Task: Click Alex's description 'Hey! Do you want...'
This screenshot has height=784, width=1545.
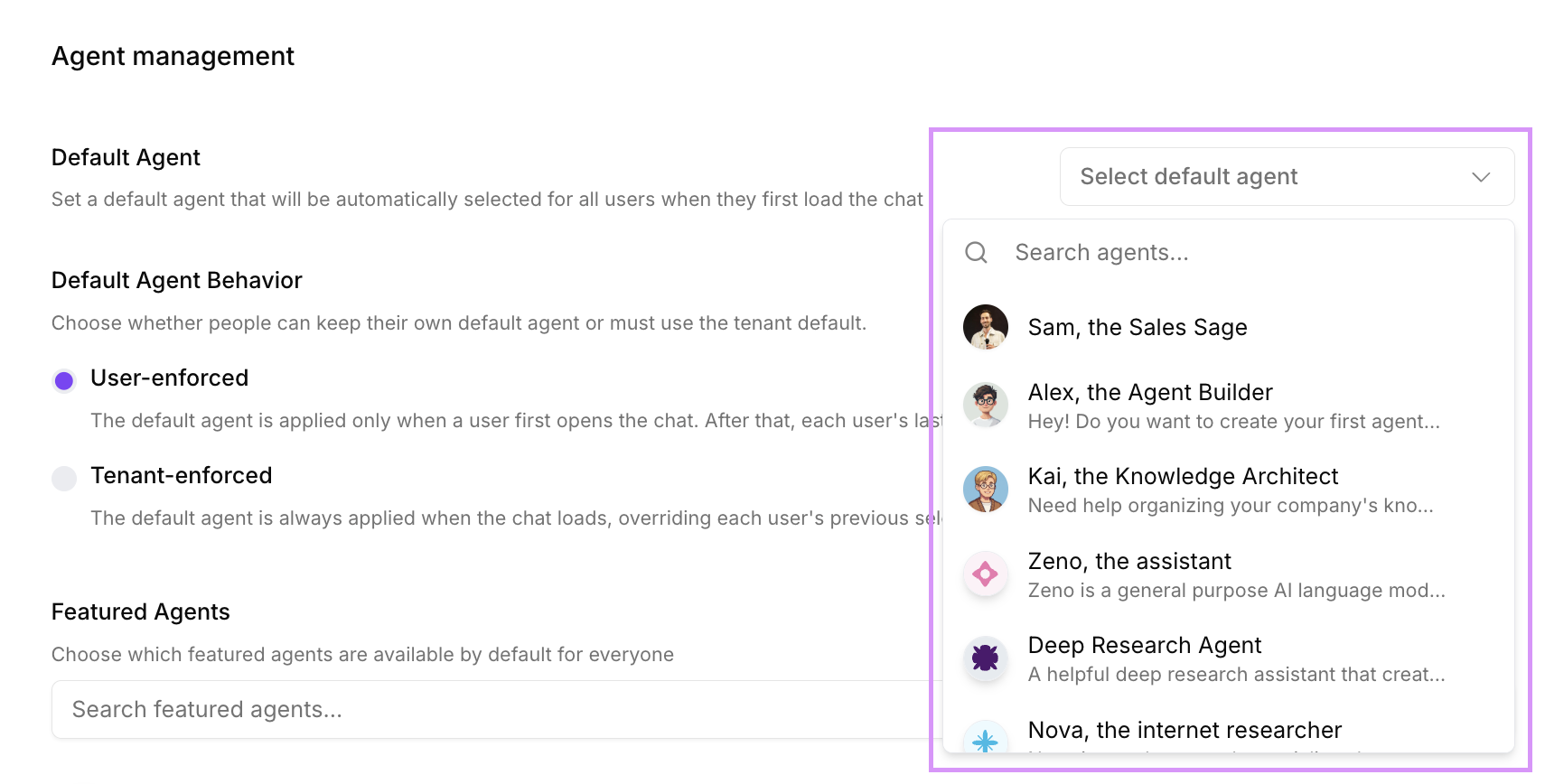Action: pyautogui.click(x=1233, y=422)
